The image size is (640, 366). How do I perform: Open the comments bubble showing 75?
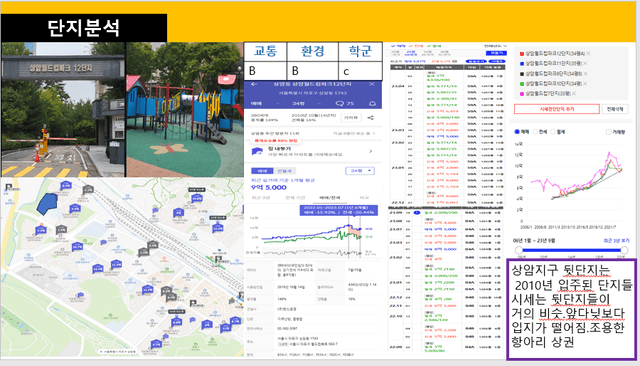pyautogui.click(x=344, y=103)
